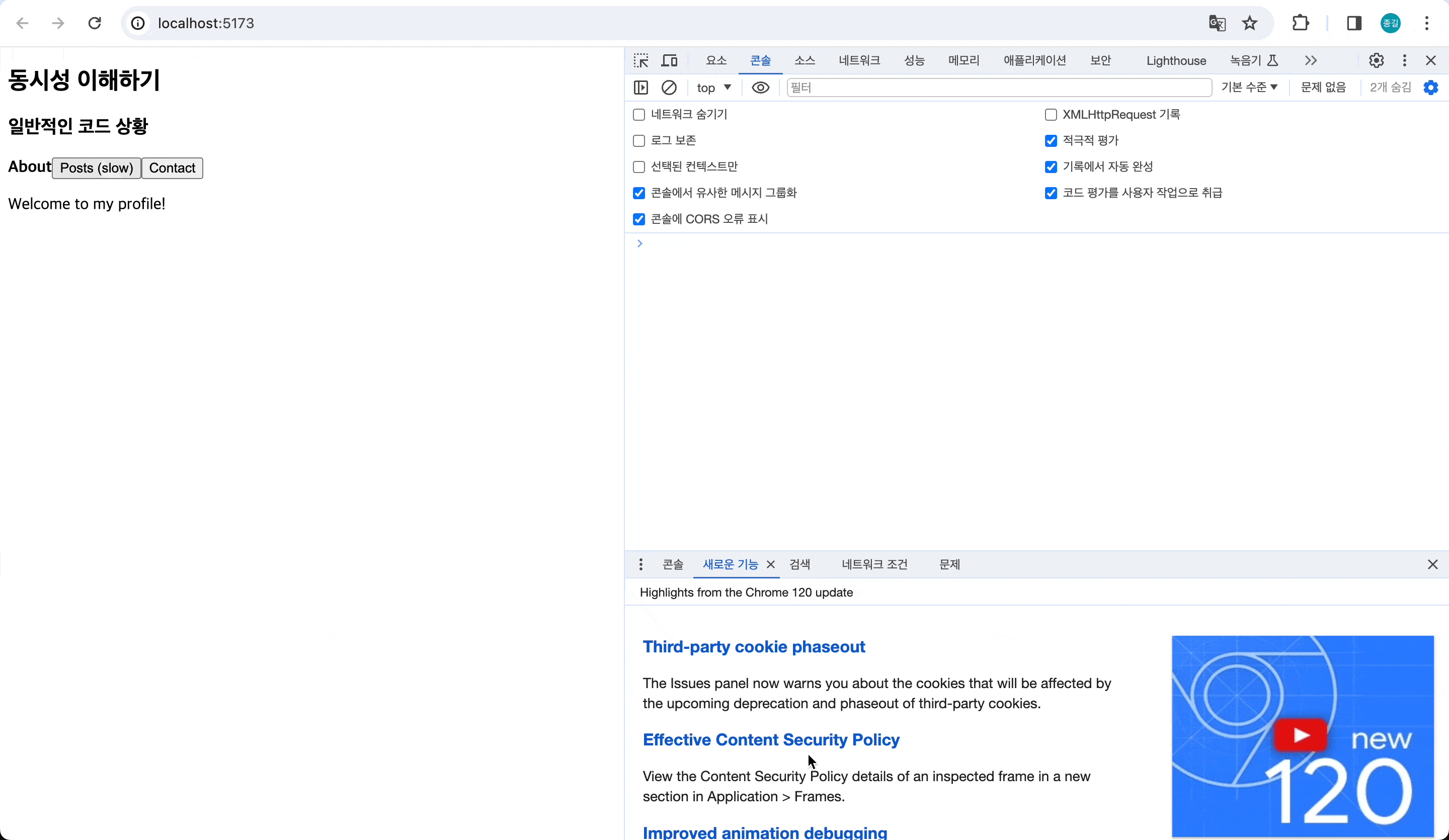Expand the top frame context dropdown
Viewport: 1449px width, 840px height.
pos(714,87)
